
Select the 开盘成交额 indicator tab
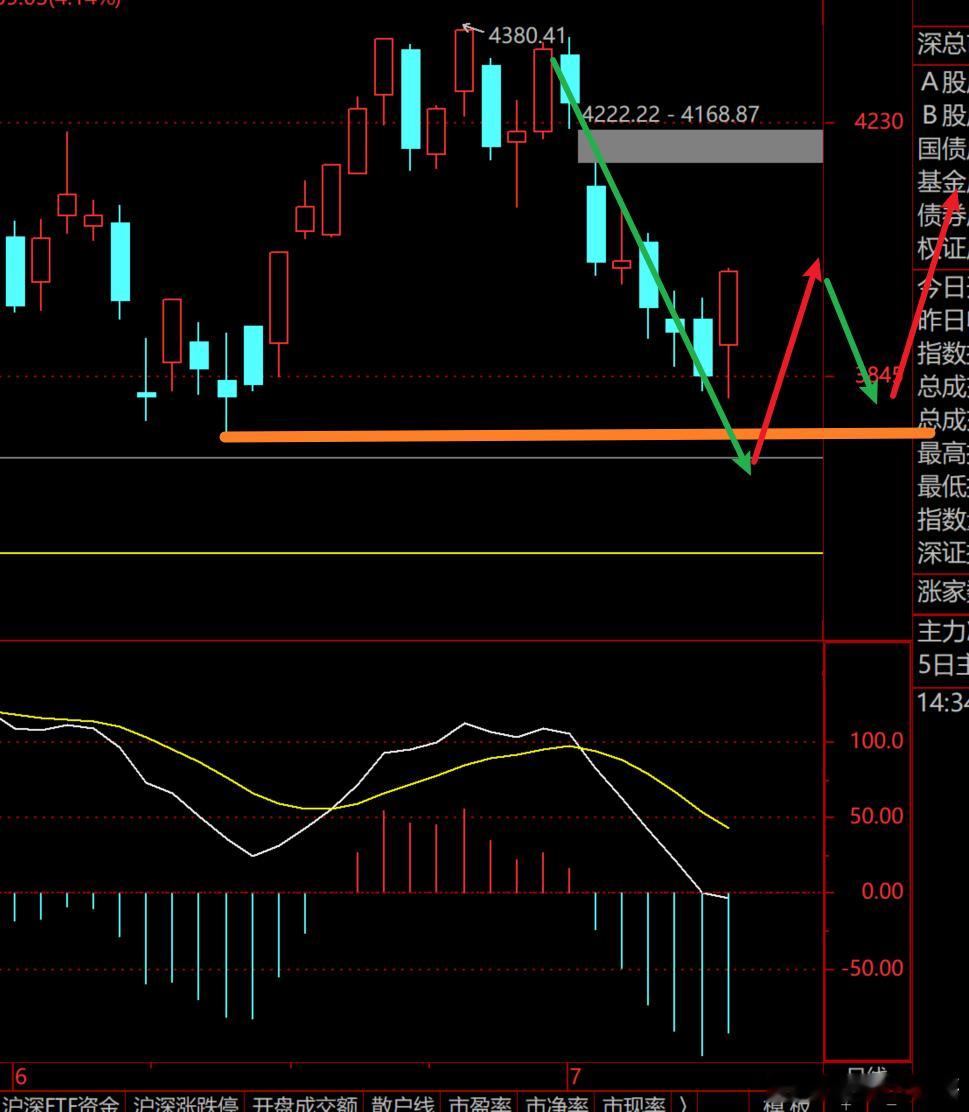(305, 1103)
